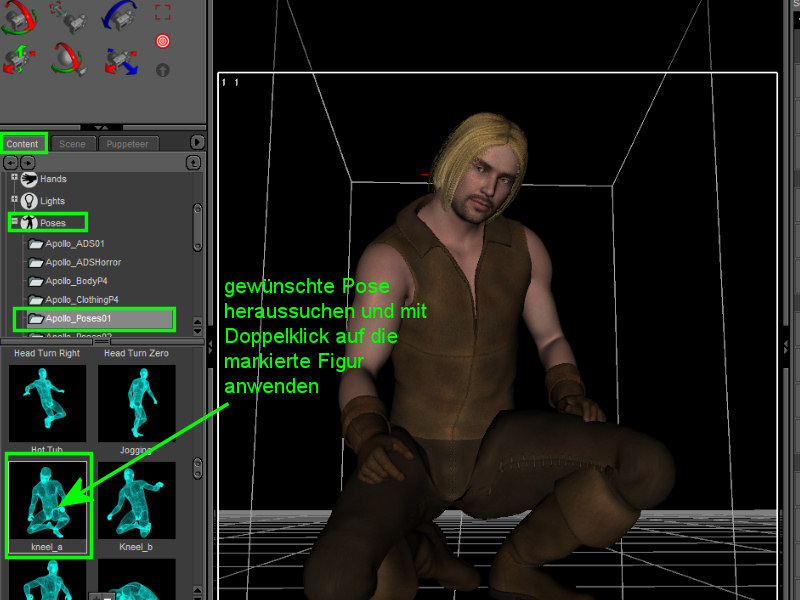Click the left pane collapse handle beside viewport
This screenshot has height=600, width=800.
210,347
